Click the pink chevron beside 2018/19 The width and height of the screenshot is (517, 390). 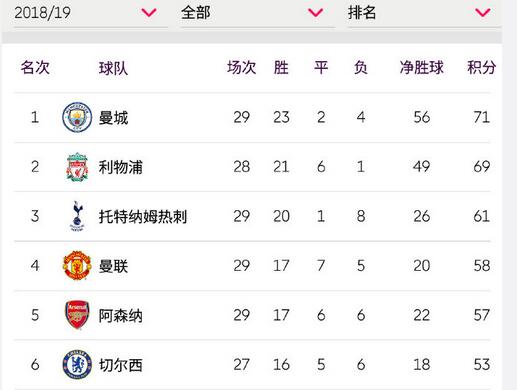pos(149,13)
